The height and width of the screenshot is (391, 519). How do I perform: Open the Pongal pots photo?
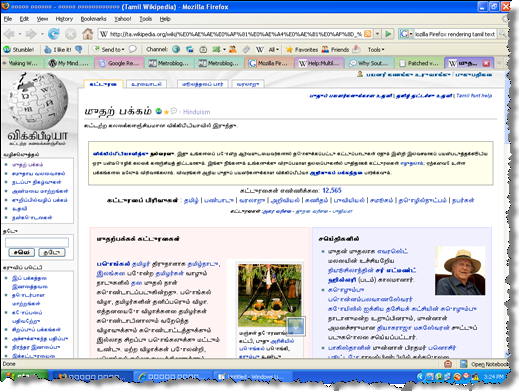point(270,295)
